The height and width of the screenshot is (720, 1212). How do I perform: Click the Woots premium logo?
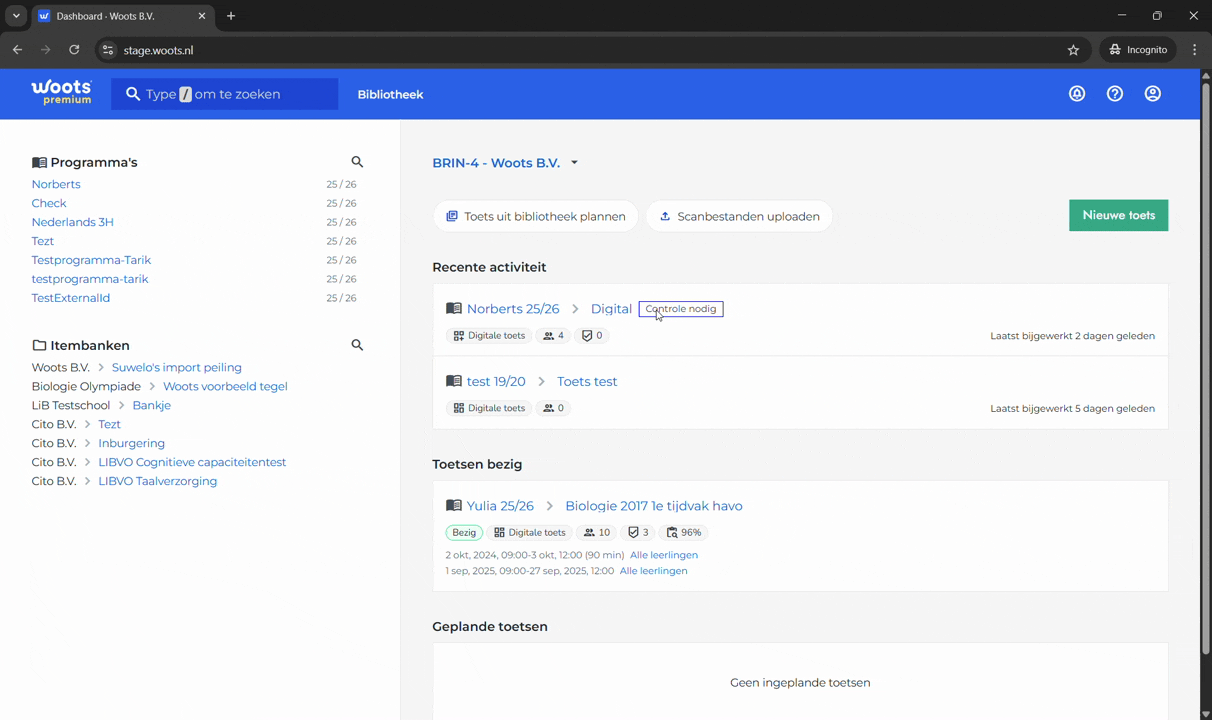coord(61,93)
